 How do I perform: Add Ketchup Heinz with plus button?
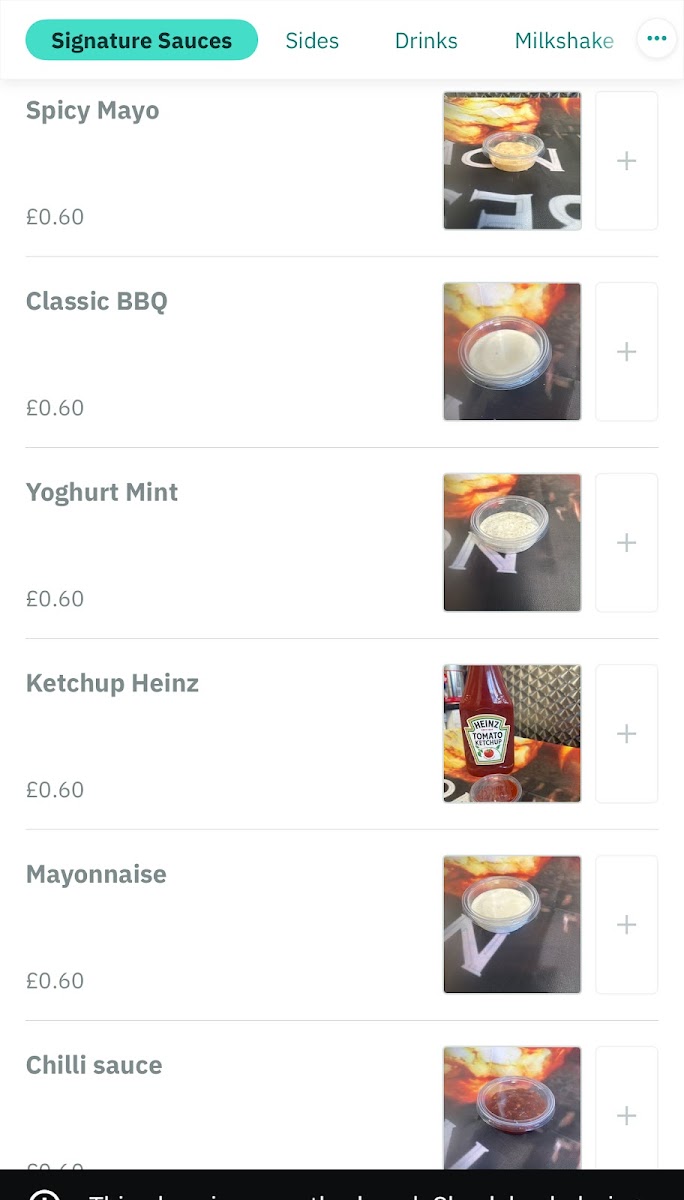click(x=626, y=734)
